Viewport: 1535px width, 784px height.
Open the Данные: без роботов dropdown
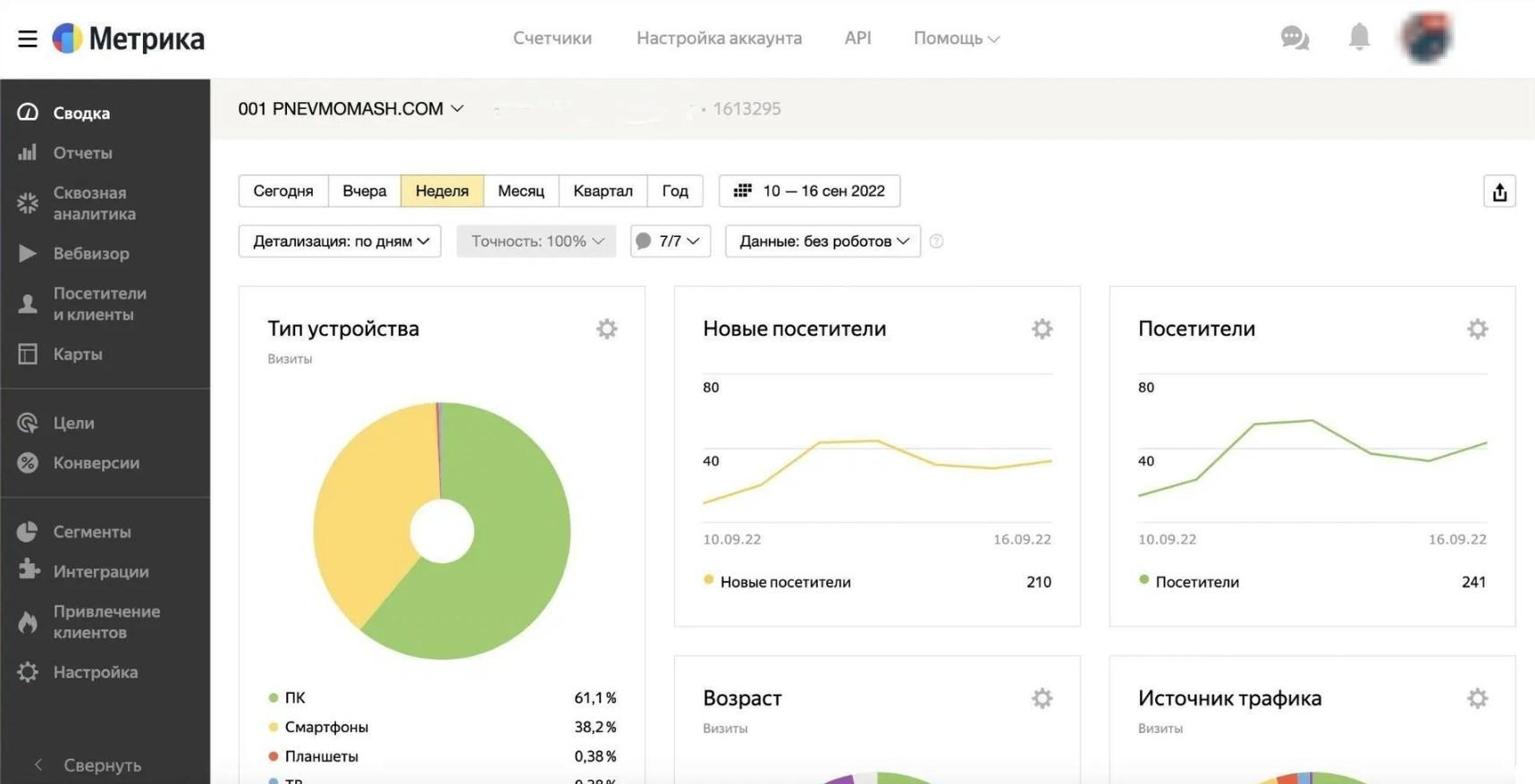[822, 241]
